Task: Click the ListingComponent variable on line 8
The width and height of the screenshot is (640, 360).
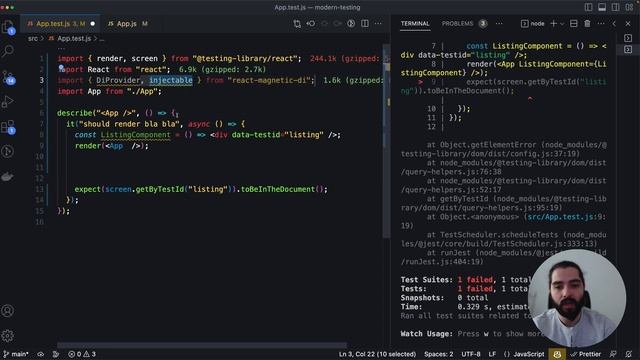Action: [x=136, y=135]
